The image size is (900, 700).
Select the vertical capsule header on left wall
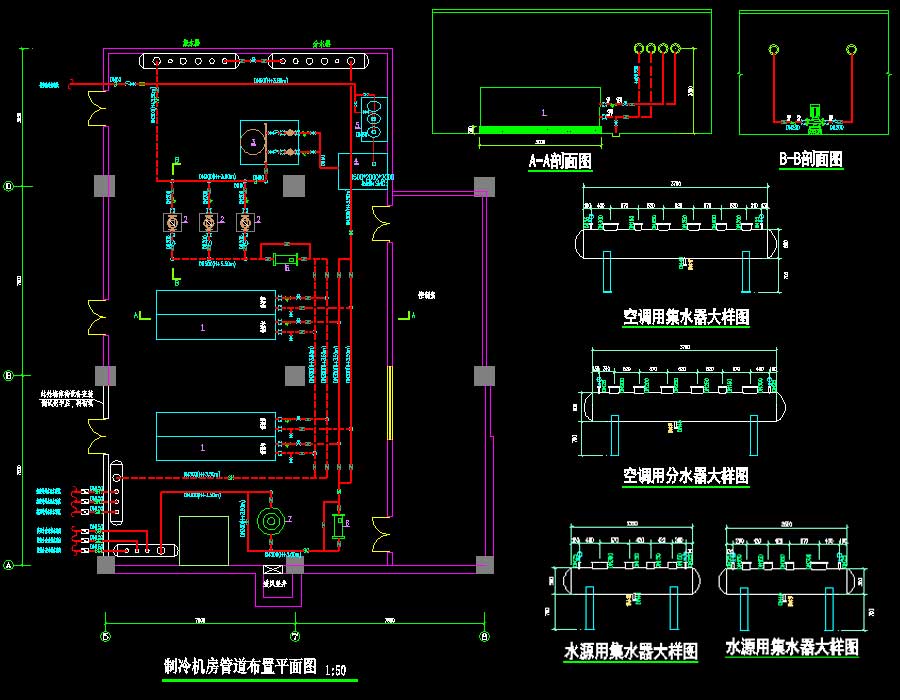117,492
